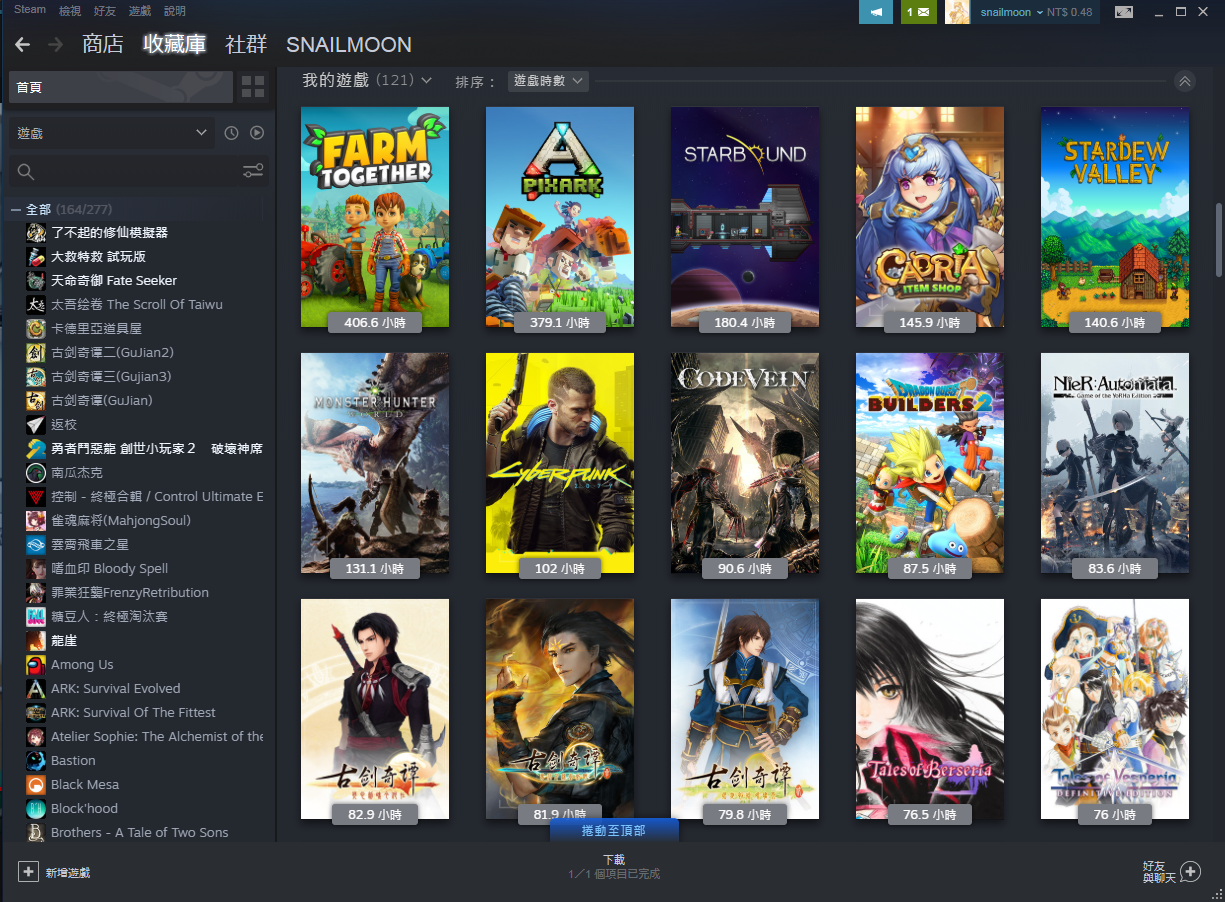Collapse the 全部 (164/277) list

(x=16, y=210)
